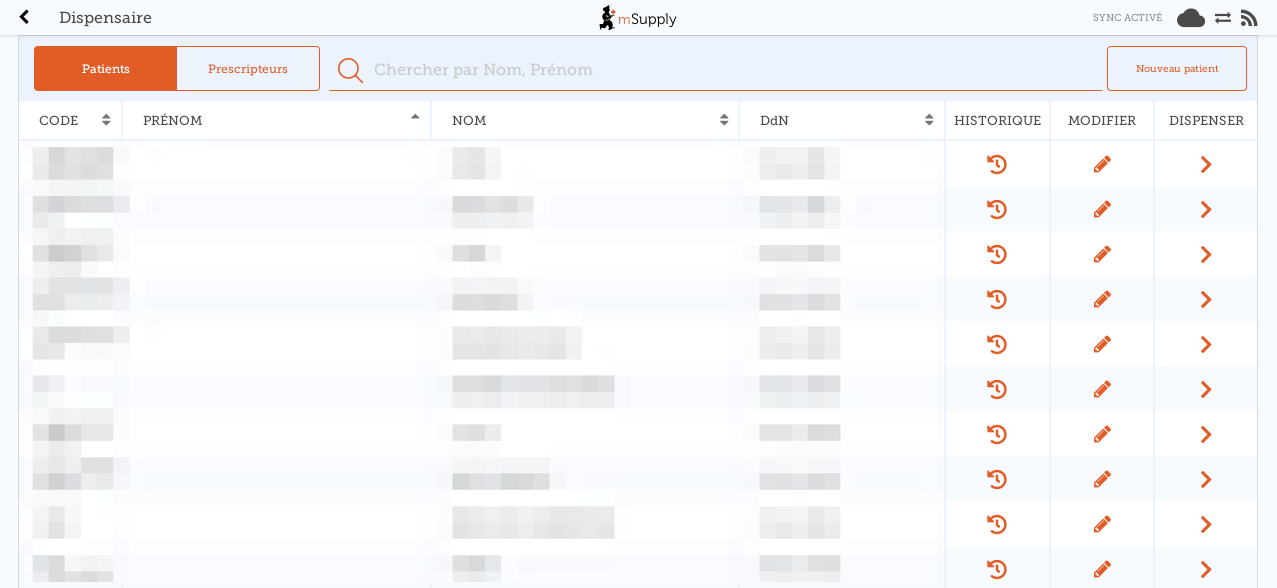The width and height of the screenshot is (1277, 588).
Task: Click the magnifier search icon
Action: pyautogui.click(x=350, y=70)
